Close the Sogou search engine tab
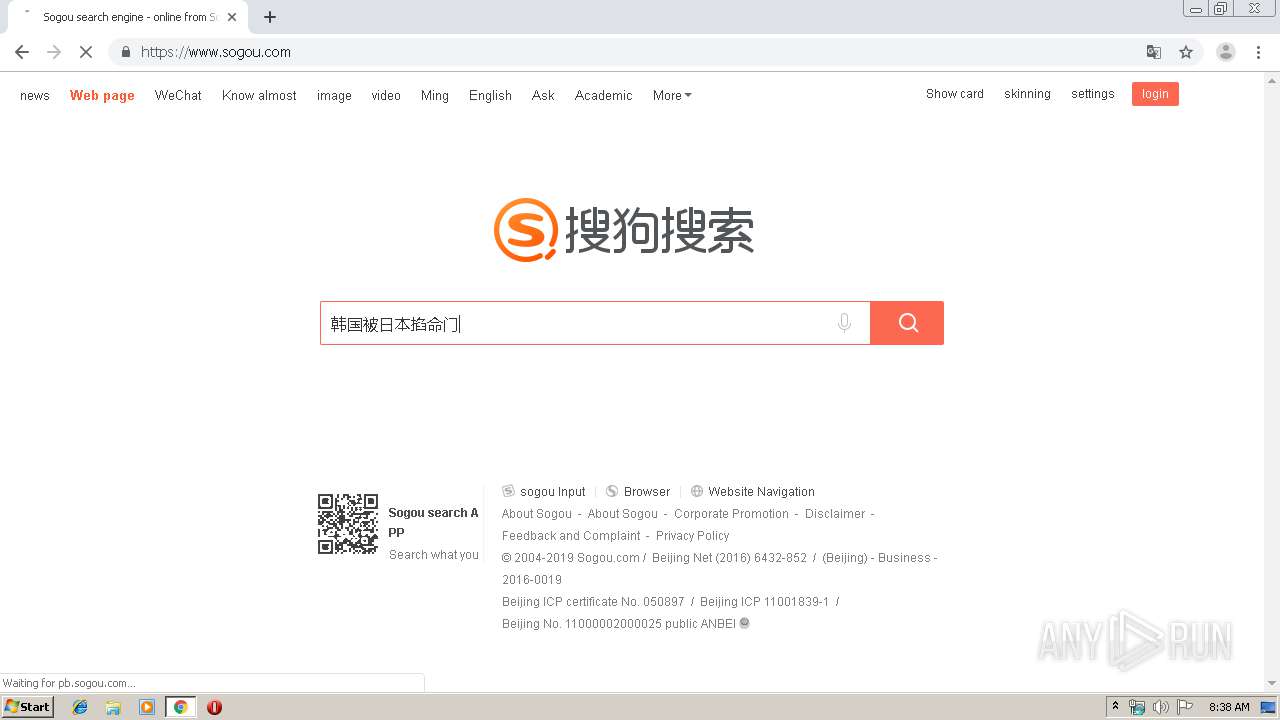 [x=232, y=17]
